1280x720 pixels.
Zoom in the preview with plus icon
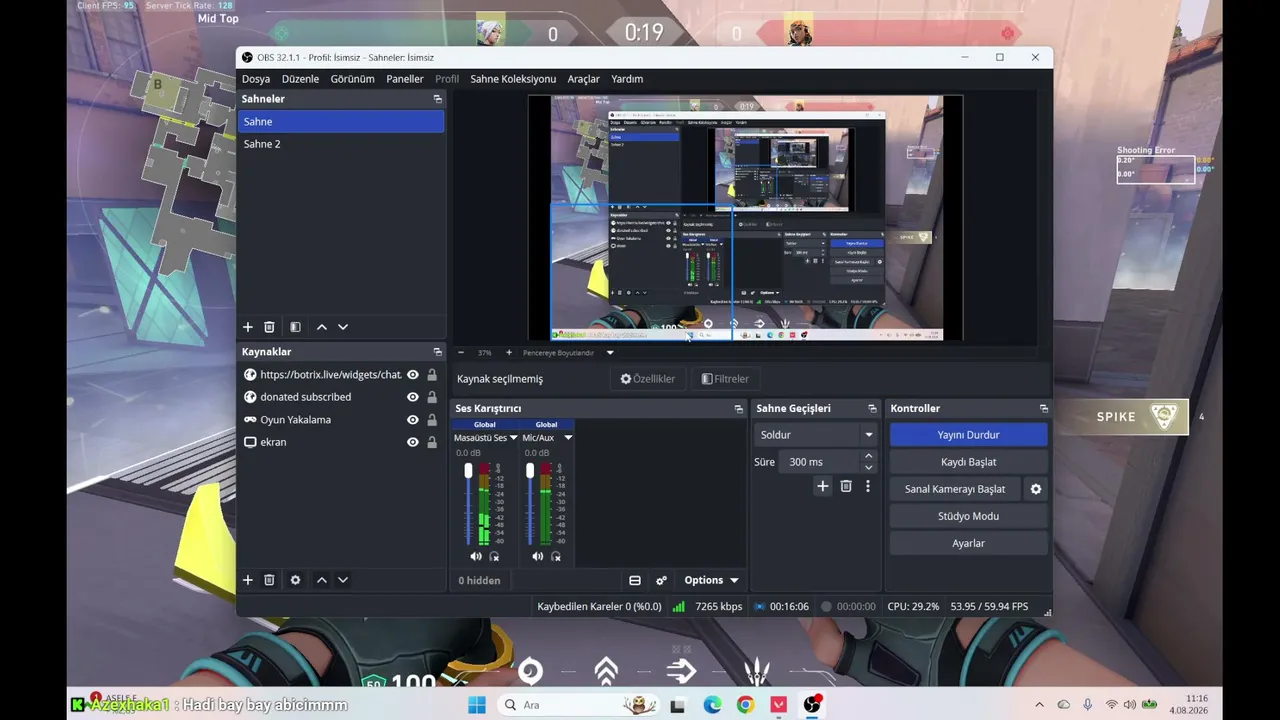509,353
